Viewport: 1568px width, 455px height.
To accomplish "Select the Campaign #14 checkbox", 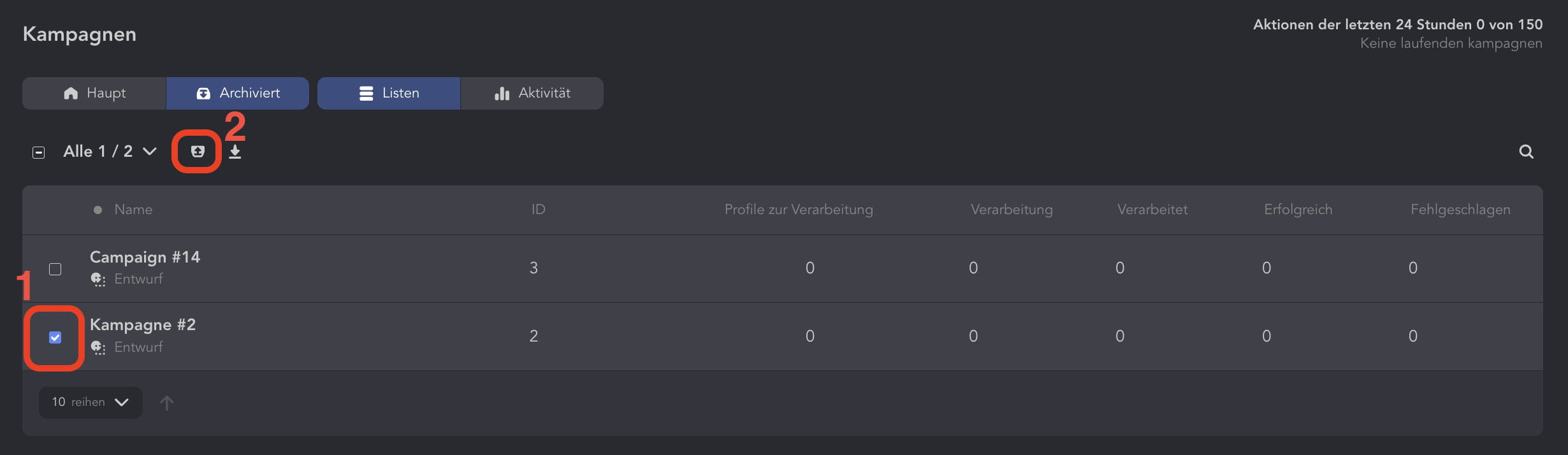I will point(55,269).
